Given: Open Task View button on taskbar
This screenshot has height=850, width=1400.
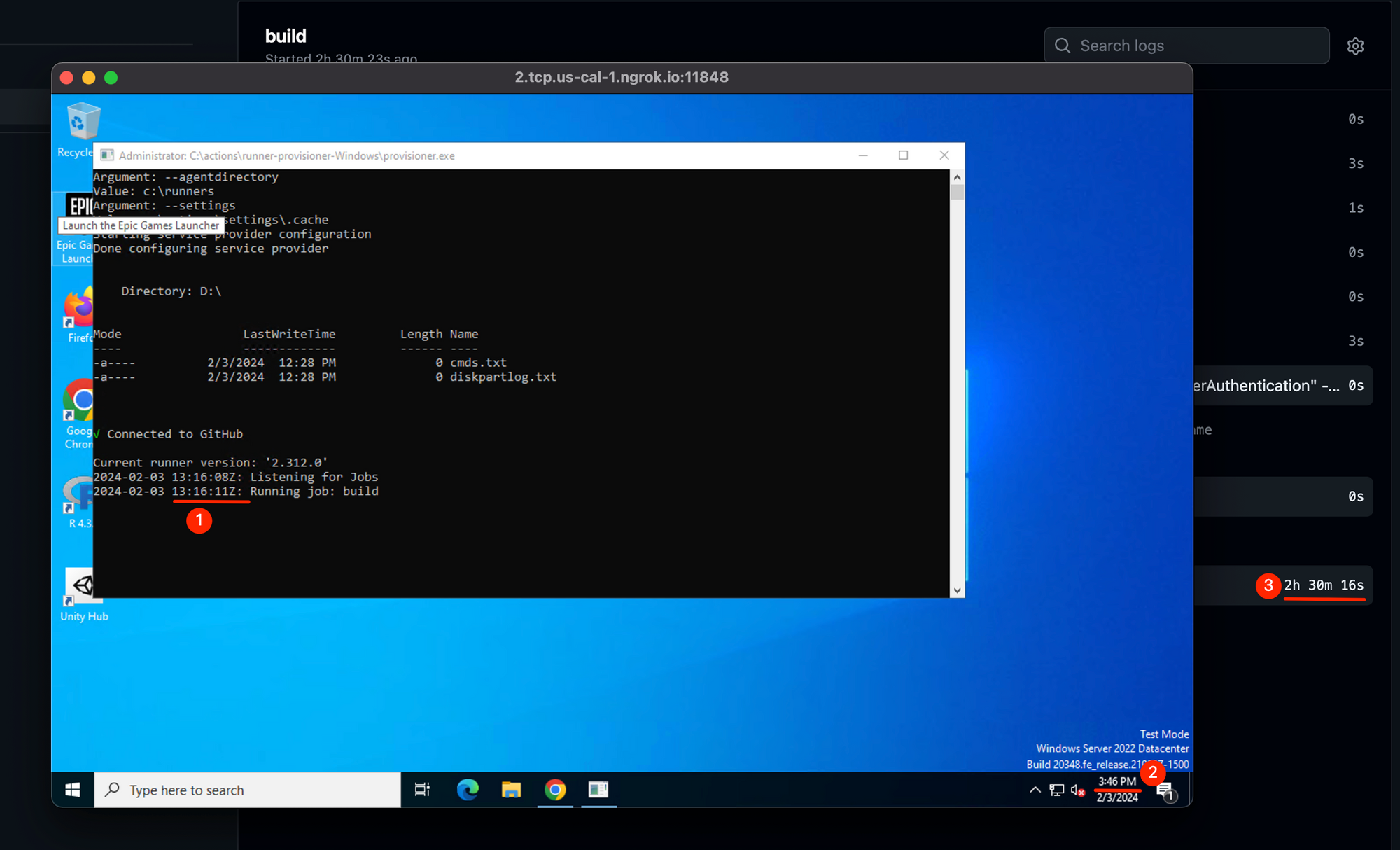Looking at the screenshot, I should click(x=421, y=790).
